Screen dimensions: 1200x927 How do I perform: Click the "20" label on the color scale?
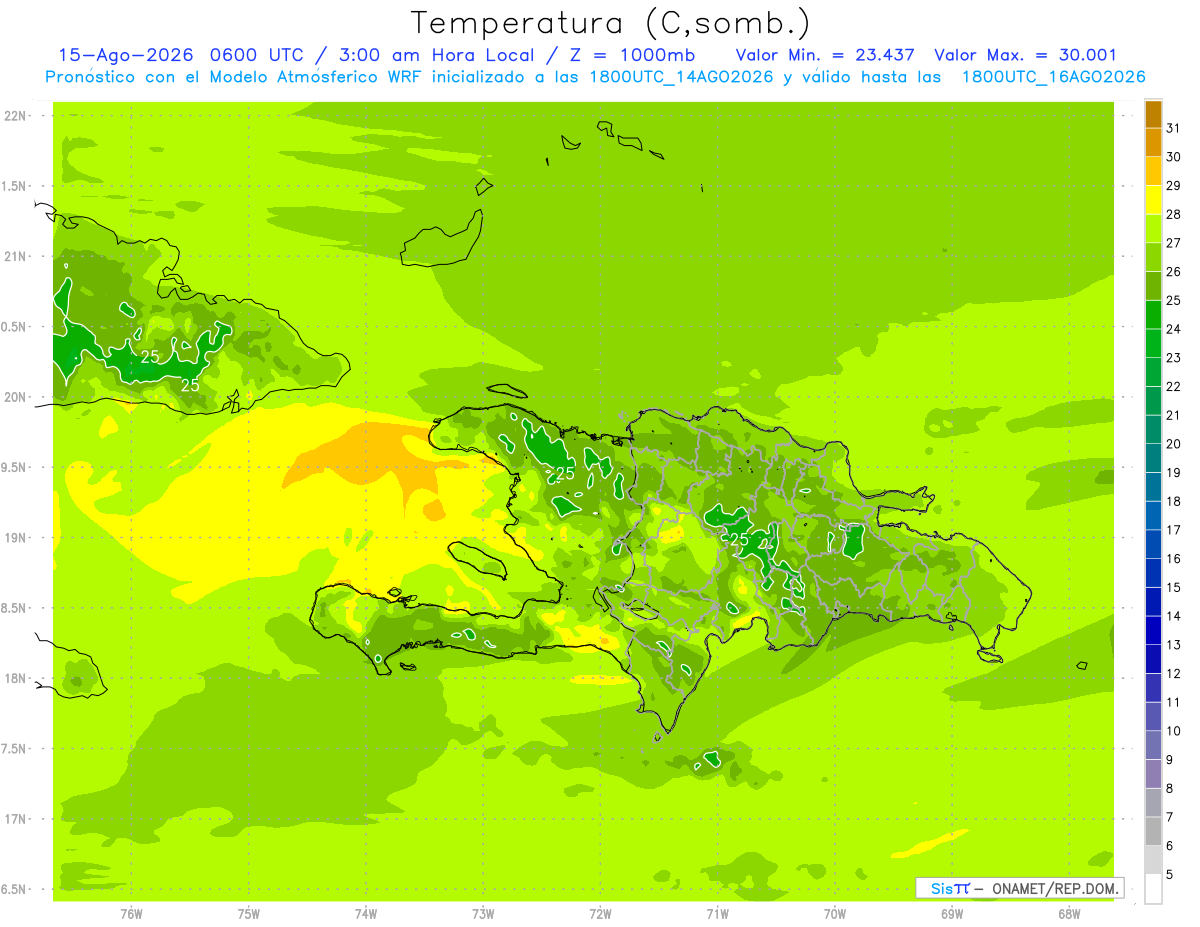(1174, 444)
